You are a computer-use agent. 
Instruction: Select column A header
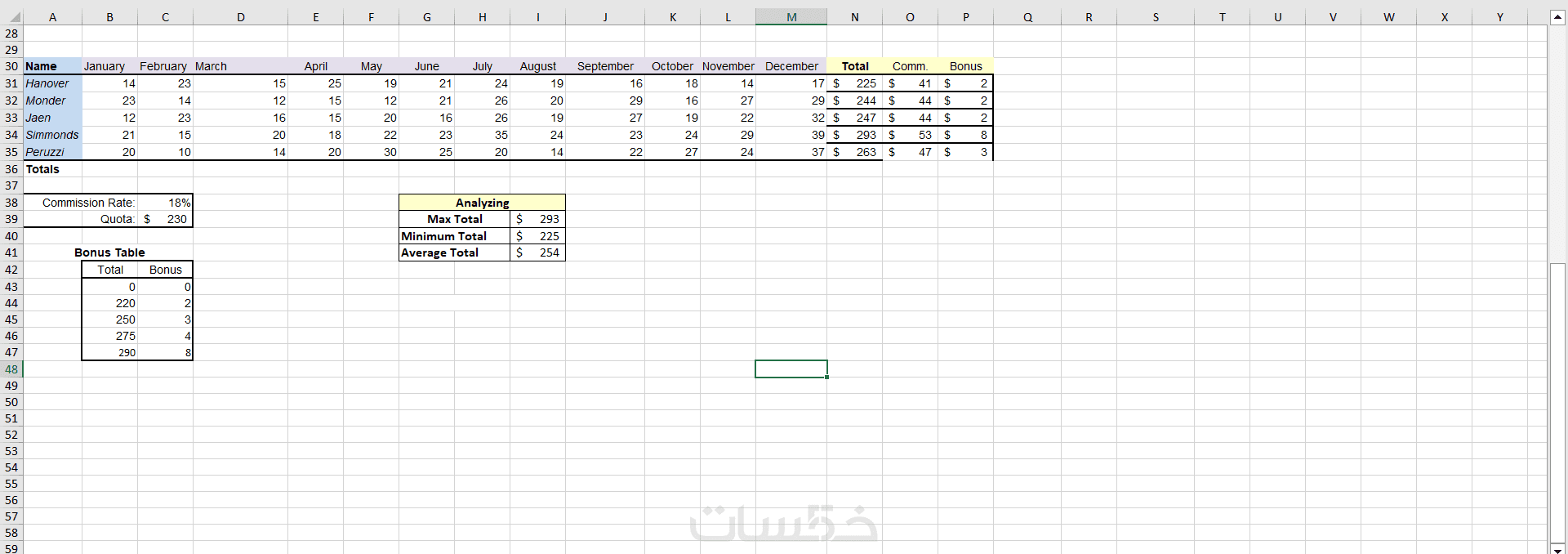click(x=53, y=17)
